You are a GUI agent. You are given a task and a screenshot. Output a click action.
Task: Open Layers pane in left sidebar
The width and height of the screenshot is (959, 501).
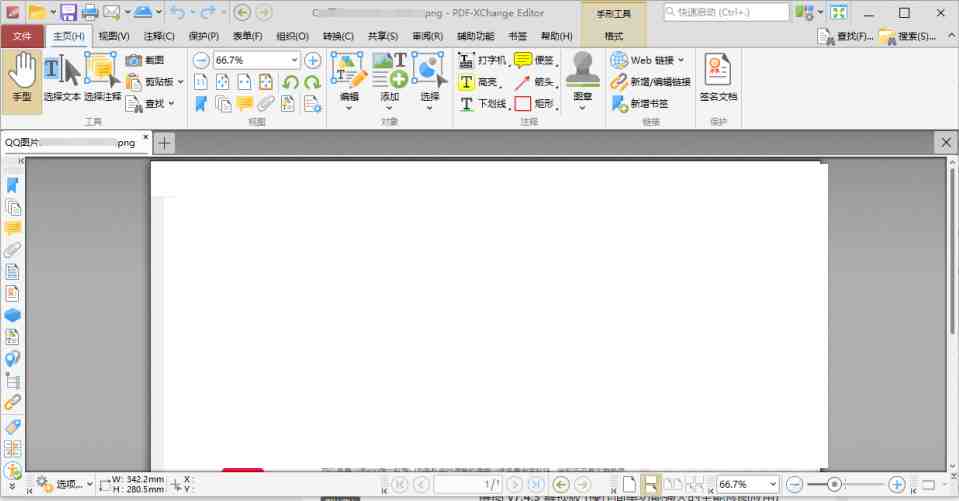click(x=12, y=315)
